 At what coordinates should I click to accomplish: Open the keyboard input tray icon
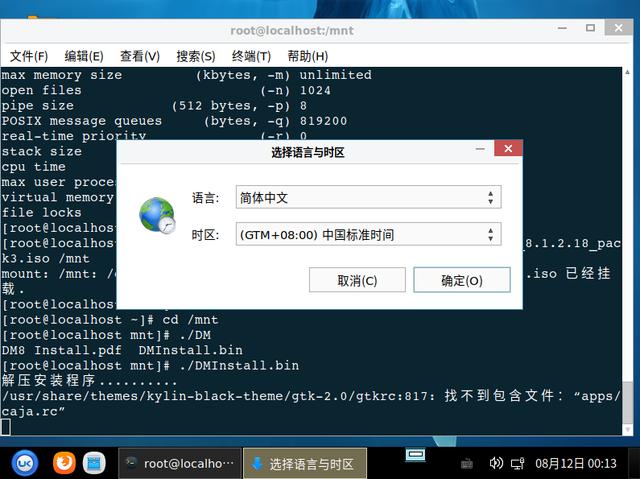[x=467, y=463]
